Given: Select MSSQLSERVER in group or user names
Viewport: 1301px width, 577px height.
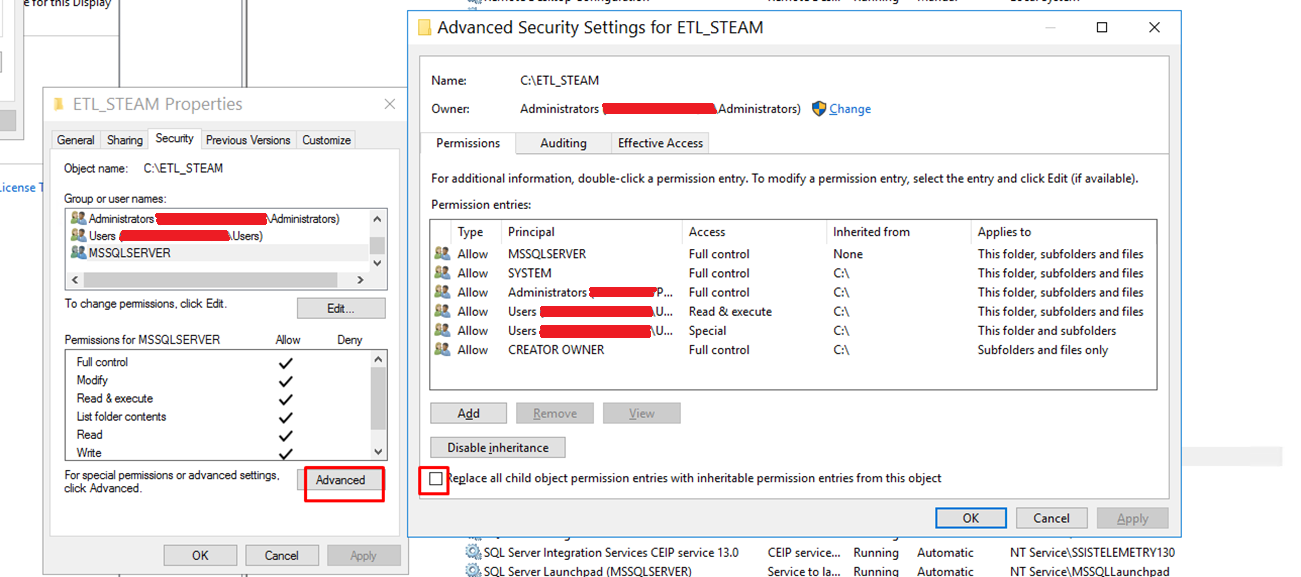Looking at the screenshot, I should click(x=217, y=253).
